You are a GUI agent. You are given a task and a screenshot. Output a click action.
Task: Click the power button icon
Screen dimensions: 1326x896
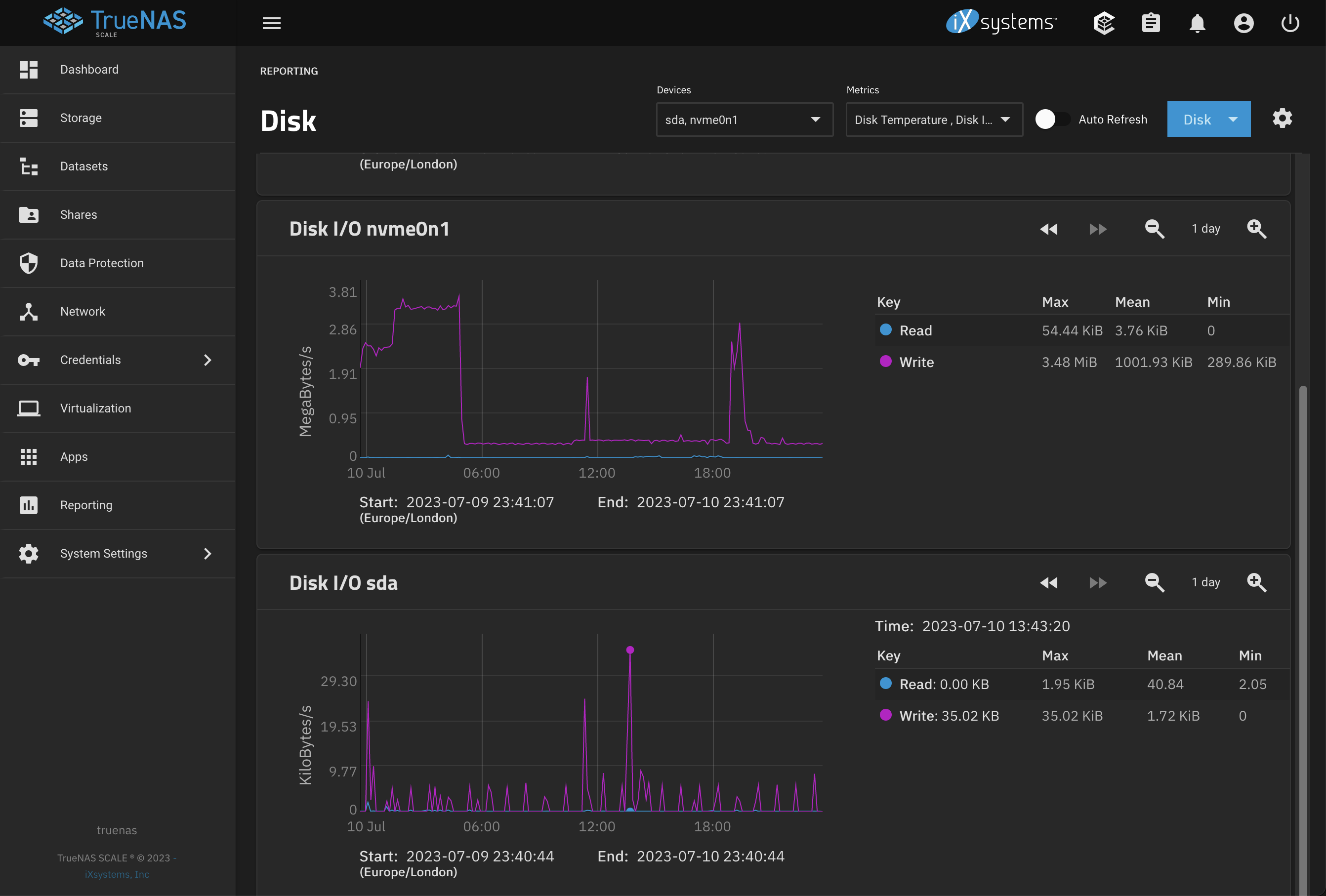[1290, 23]
